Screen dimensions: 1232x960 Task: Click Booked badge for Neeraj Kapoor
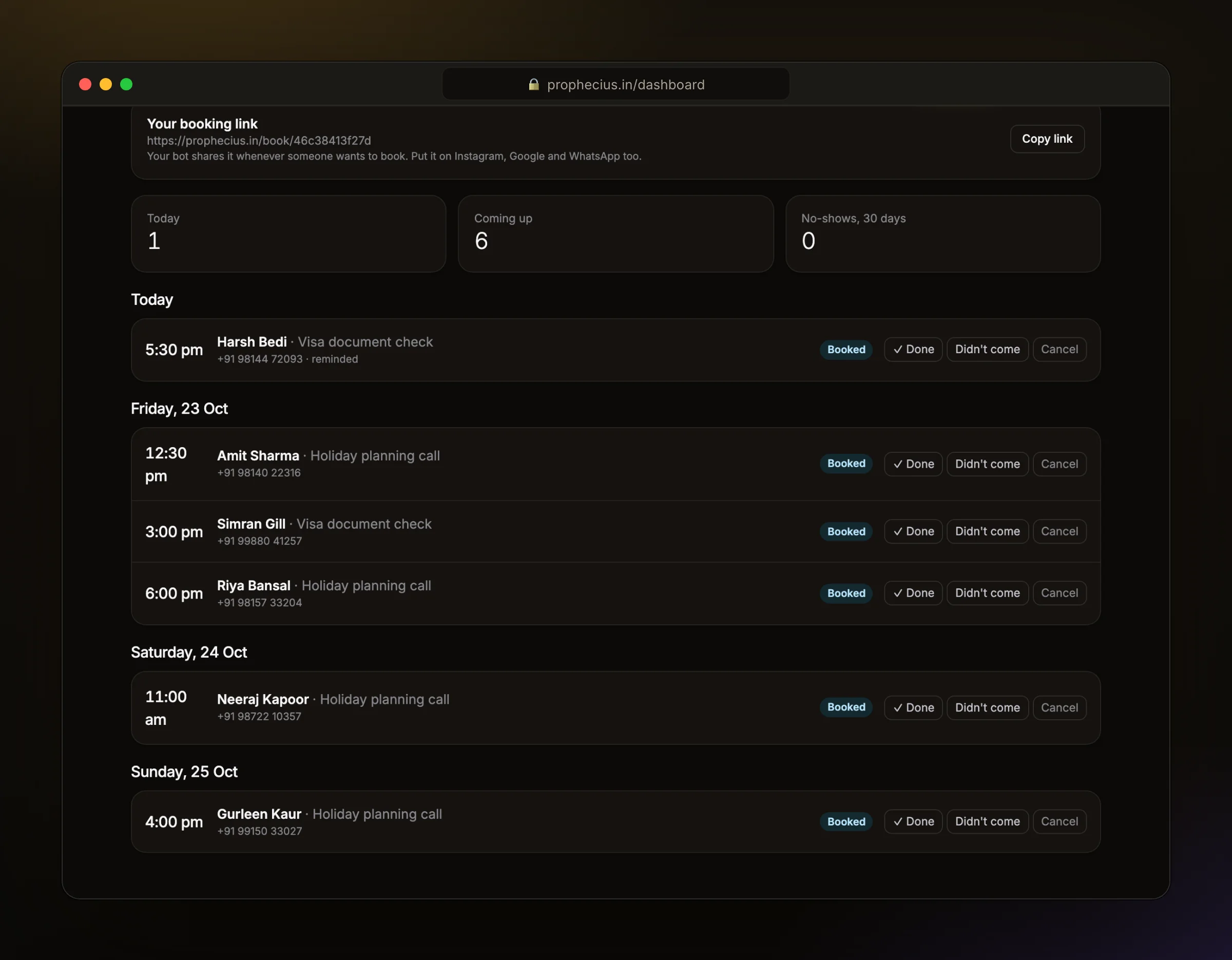pos(845,707)
